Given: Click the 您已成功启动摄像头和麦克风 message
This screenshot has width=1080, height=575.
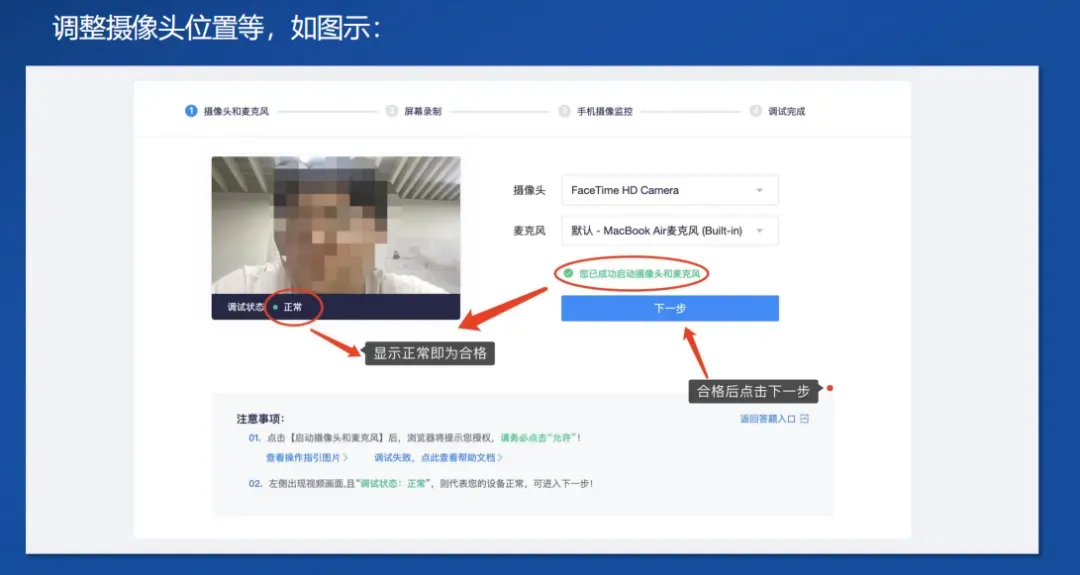Looking at the screenshot, I should (639, 273).
